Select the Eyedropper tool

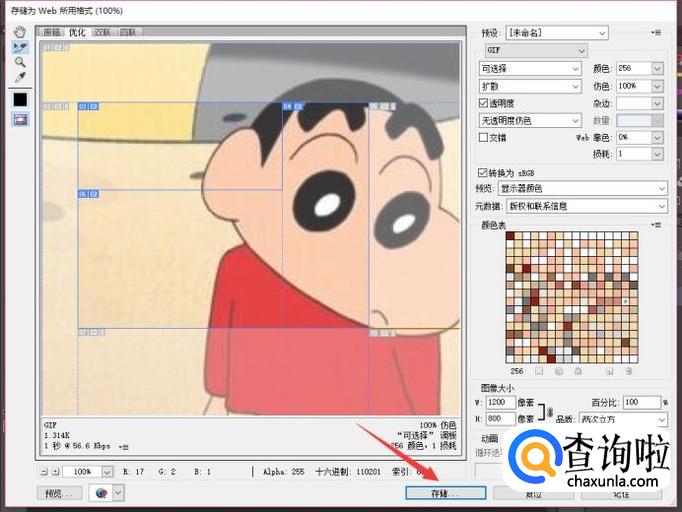click(20, 77)
